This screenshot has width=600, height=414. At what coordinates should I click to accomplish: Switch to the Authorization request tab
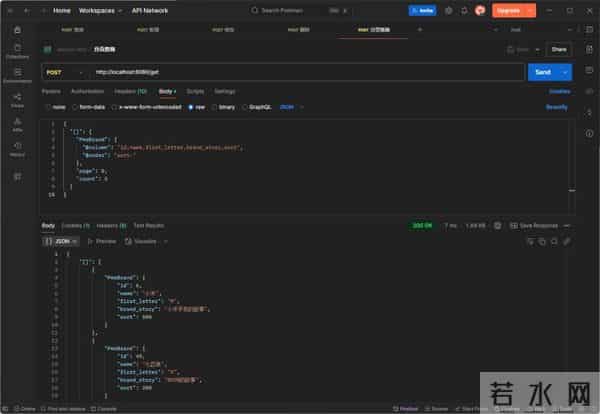point(88,90)
